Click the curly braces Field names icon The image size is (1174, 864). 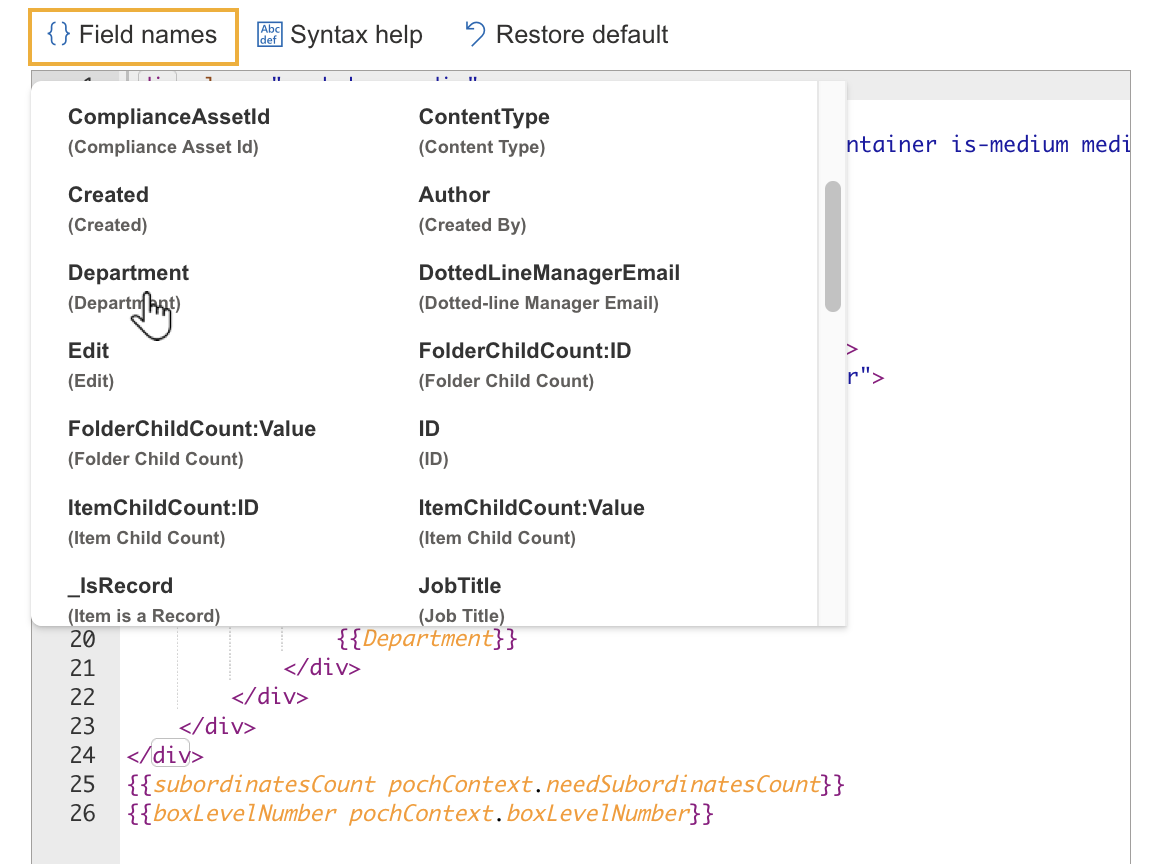coord(59,35)
